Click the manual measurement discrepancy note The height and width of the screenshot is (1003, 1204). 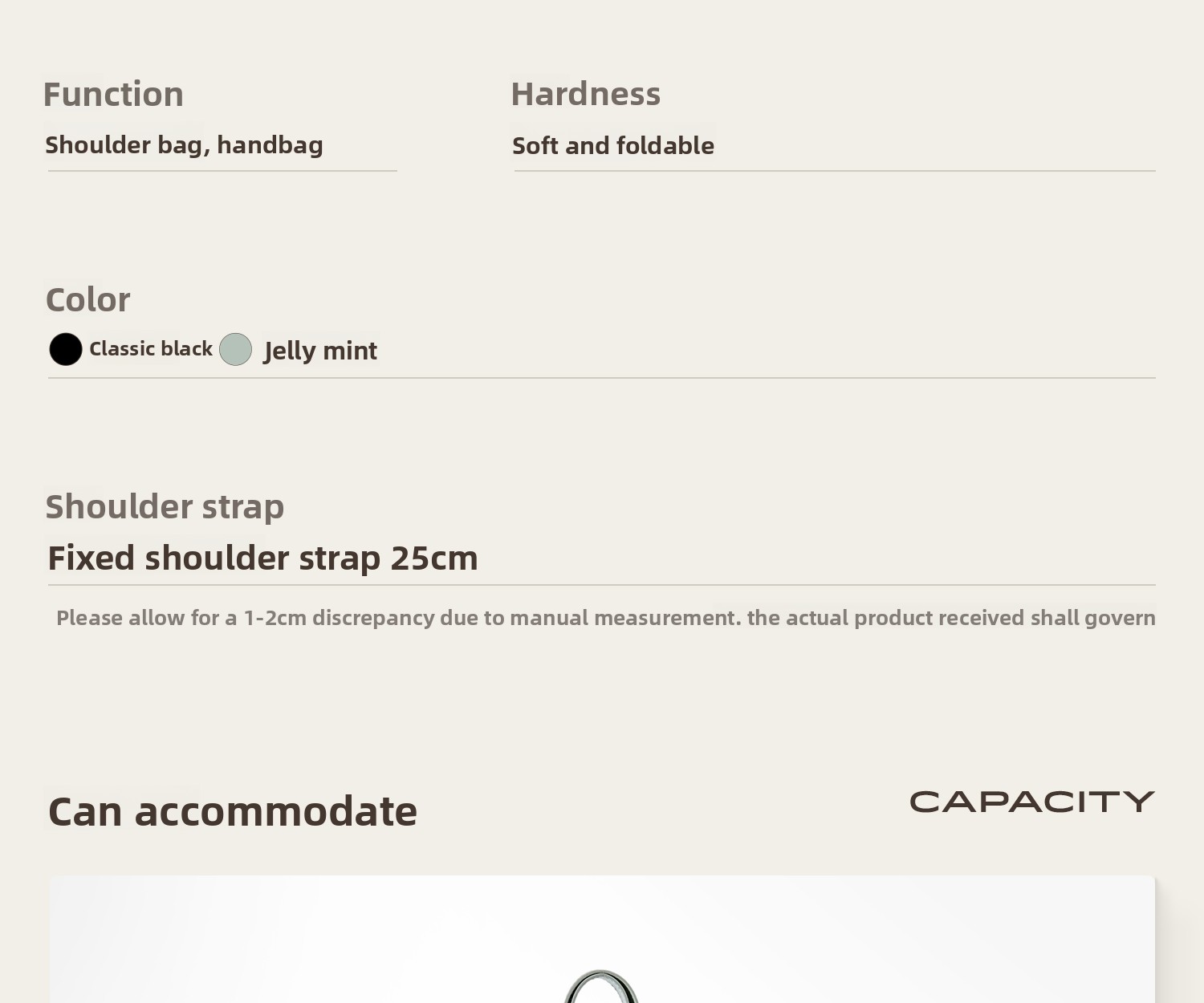coord(605,618)
